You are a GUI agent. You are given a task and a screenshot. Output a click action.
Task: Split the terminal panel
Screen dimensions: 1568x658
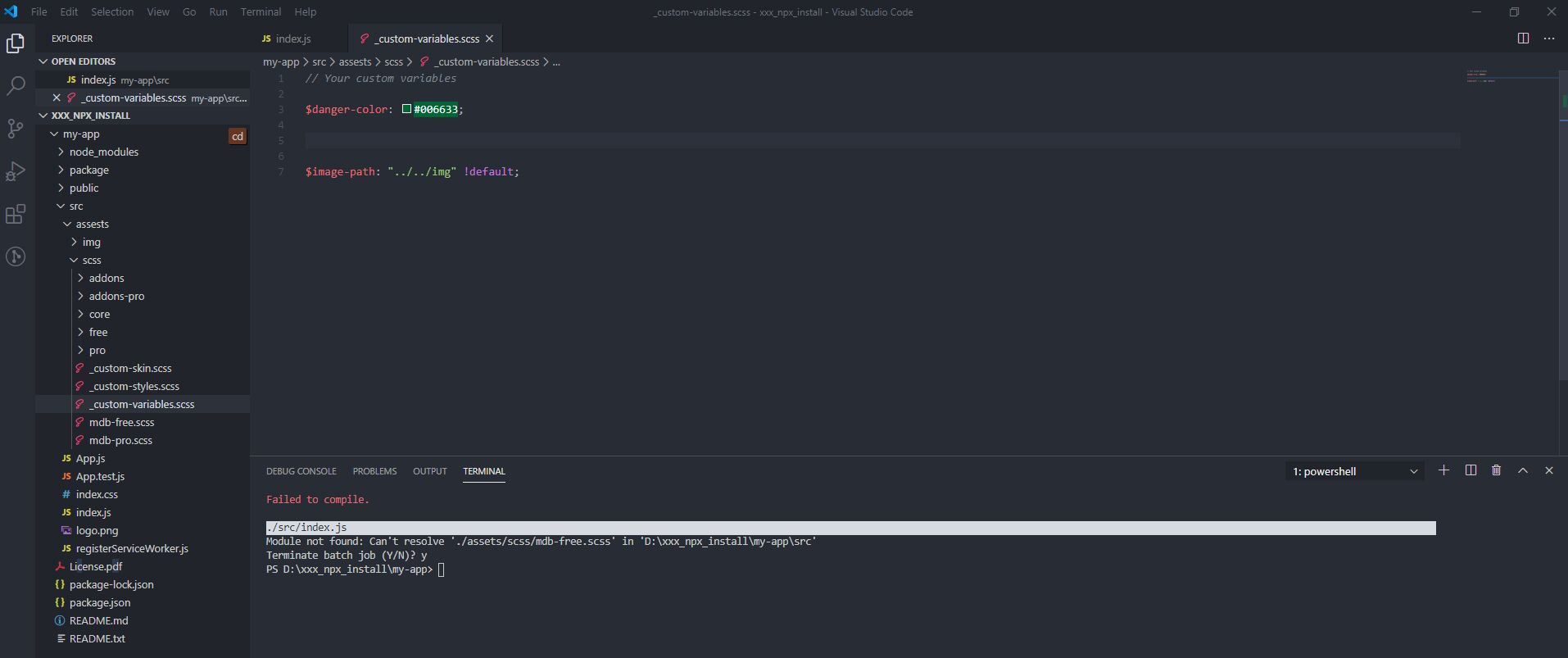[1471, 470]
